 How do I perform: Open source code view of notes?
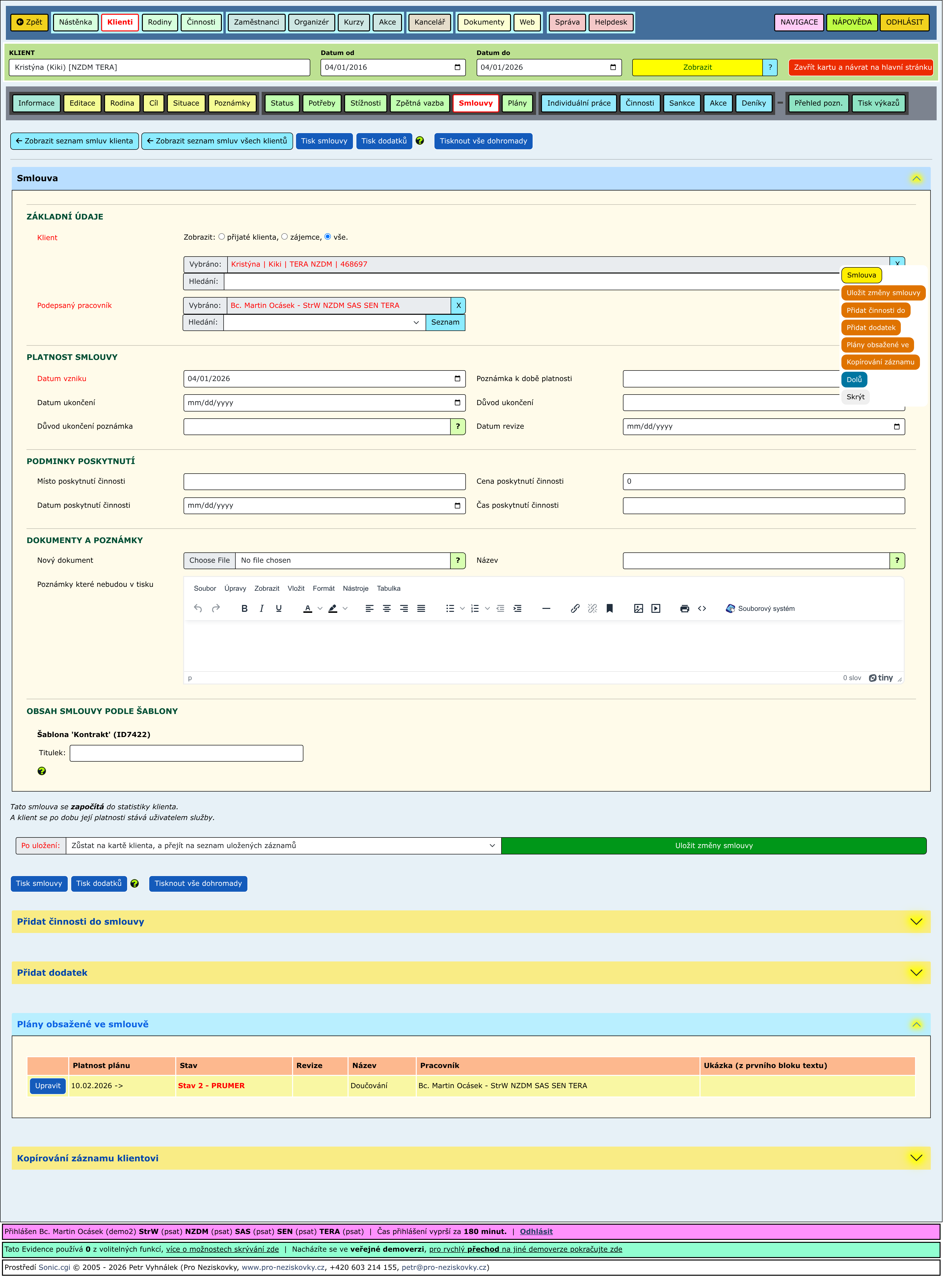coord(702,609)
